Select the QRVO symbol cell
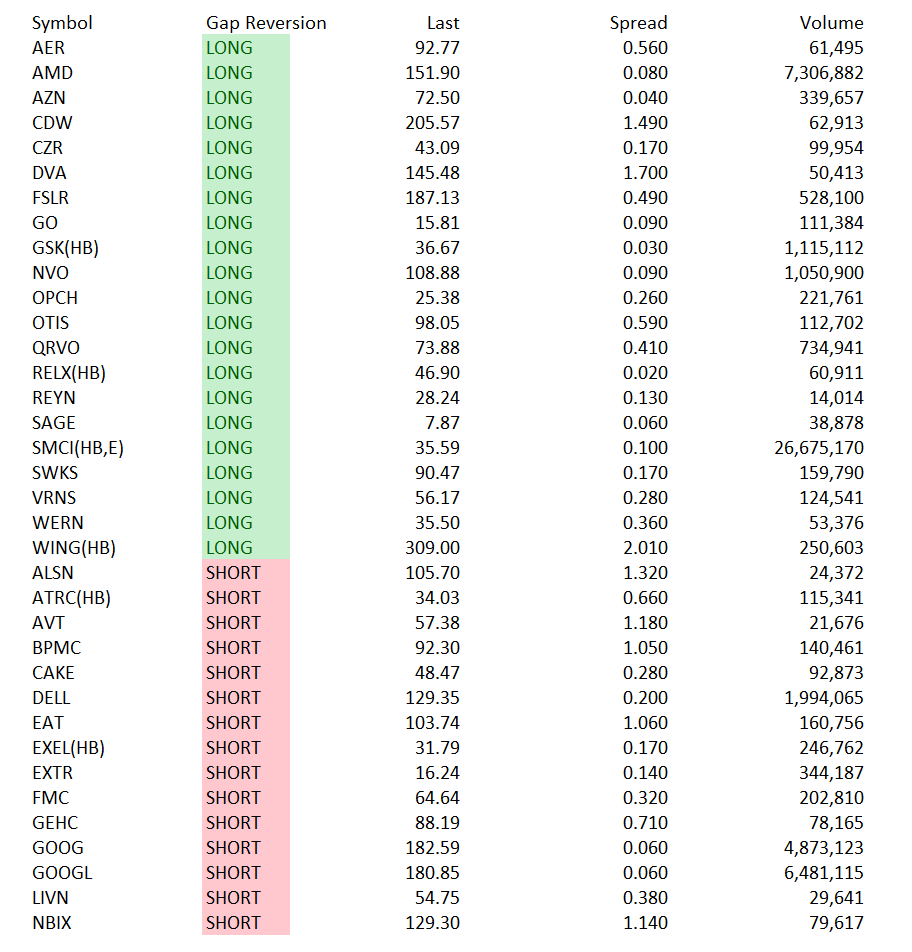912x952 pixels. [x=56, y=348]
